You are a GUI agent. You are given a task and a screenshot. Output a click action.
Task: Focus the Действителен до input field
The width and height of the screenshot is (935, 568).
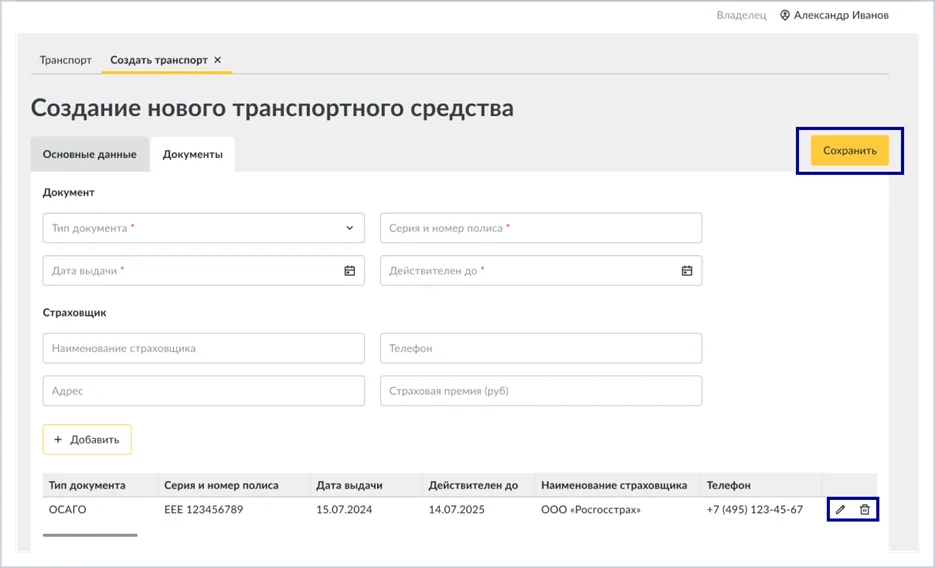(541, 271)
